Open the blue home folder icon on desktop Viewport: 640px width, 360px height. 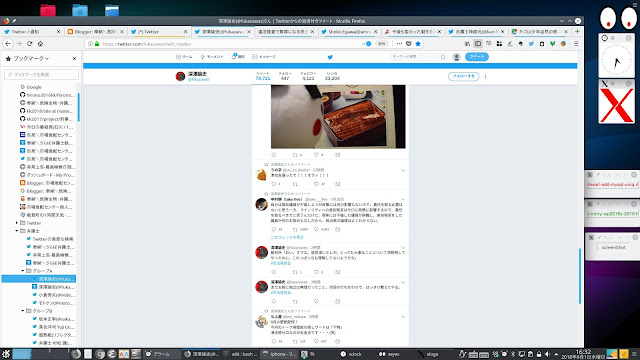coord(80,10)
